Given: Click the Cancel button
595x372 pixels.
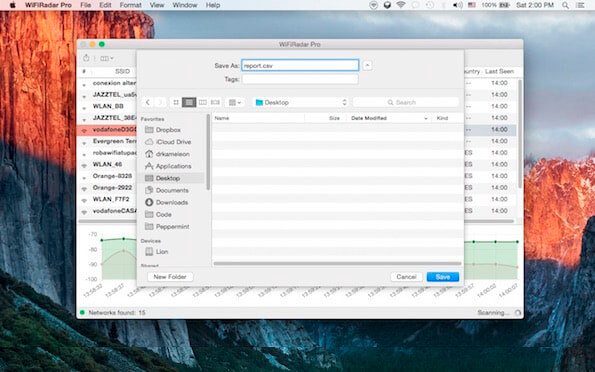Looking at the screenshot, I should click(406, 277).
